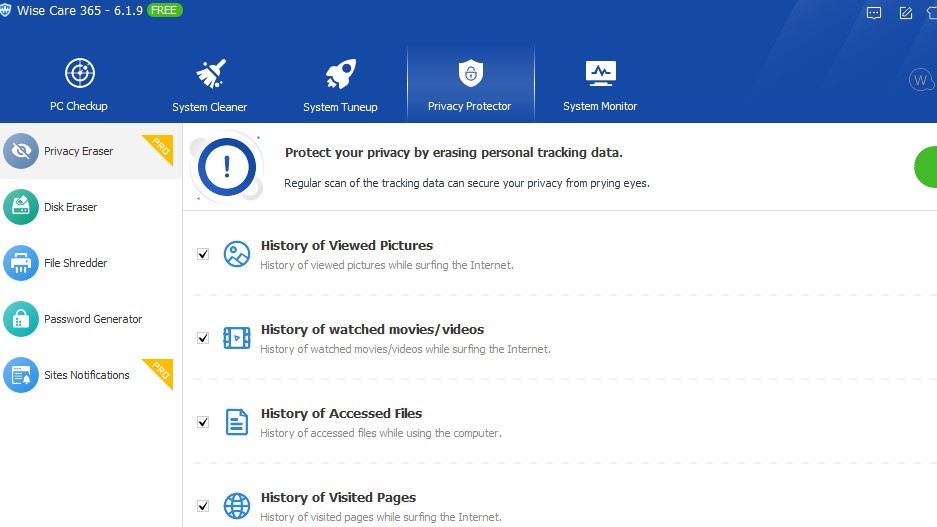Click the Accessed Files document icon
The height and width of the screenshot is (527, 937).
[x=237, y=422]
